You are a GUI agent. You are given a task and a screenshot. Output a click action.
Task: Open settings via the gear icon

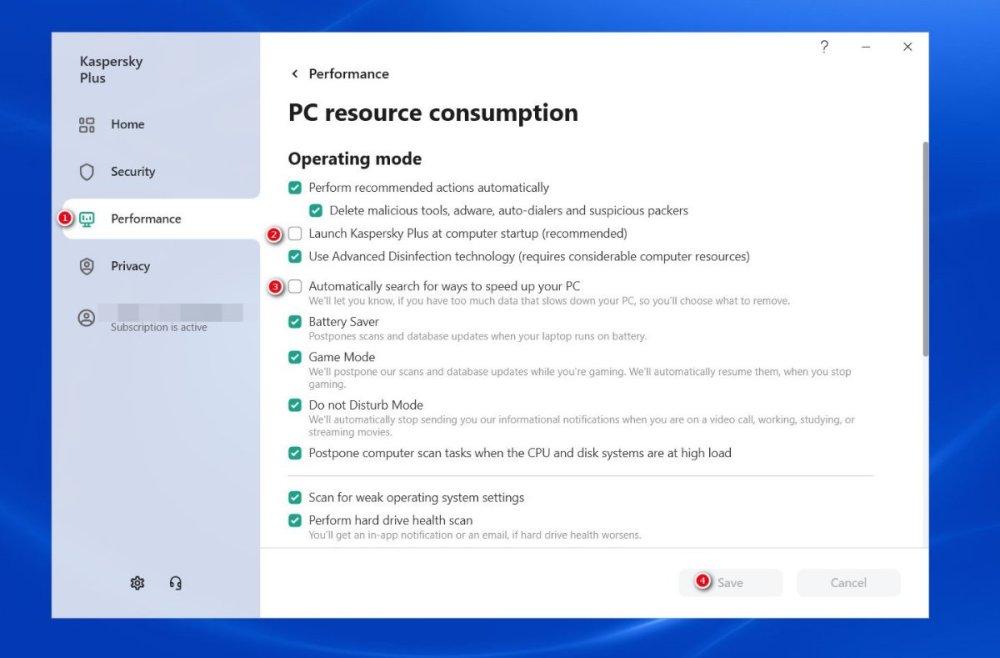(137, 583)
